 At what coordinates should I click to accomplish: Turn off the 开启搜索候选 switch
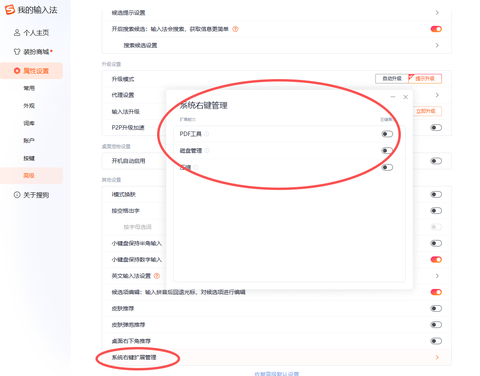pos(436,29)
